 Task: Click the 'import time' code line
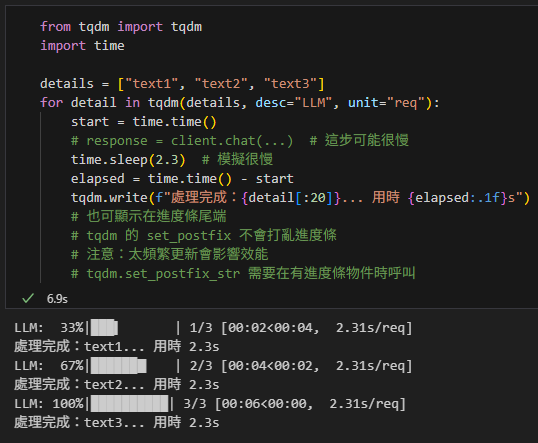tap(82, 46)
